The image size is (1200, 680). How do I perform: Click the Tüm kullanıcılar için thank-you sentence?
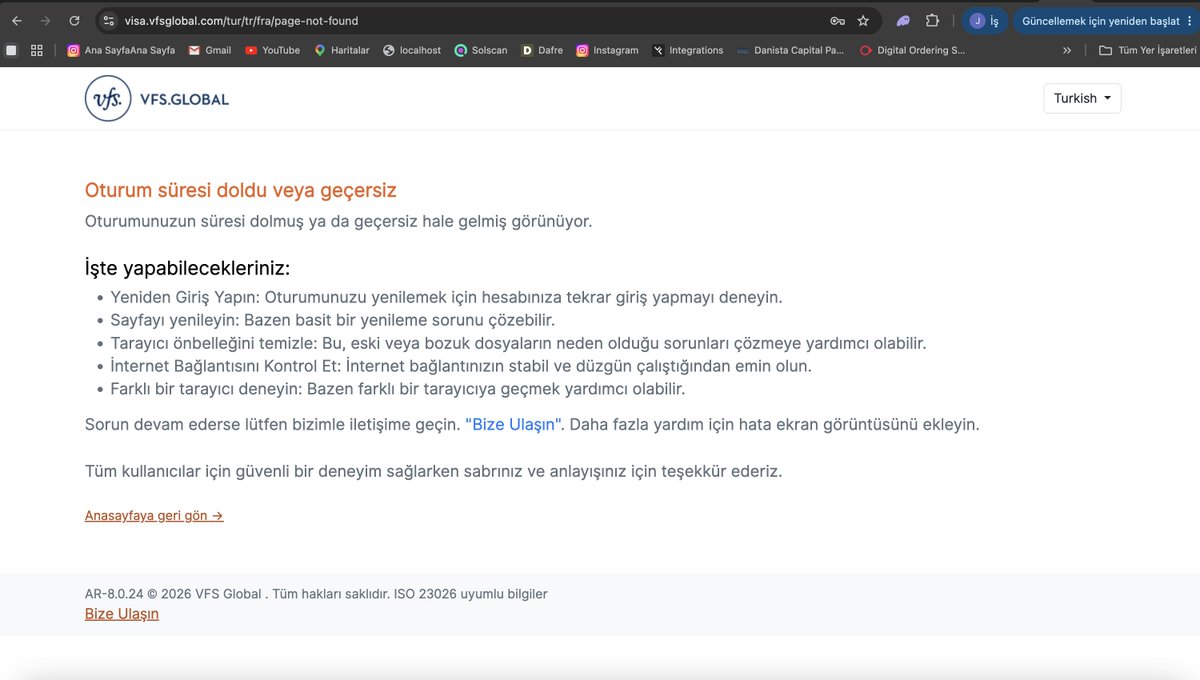[433, 470]
